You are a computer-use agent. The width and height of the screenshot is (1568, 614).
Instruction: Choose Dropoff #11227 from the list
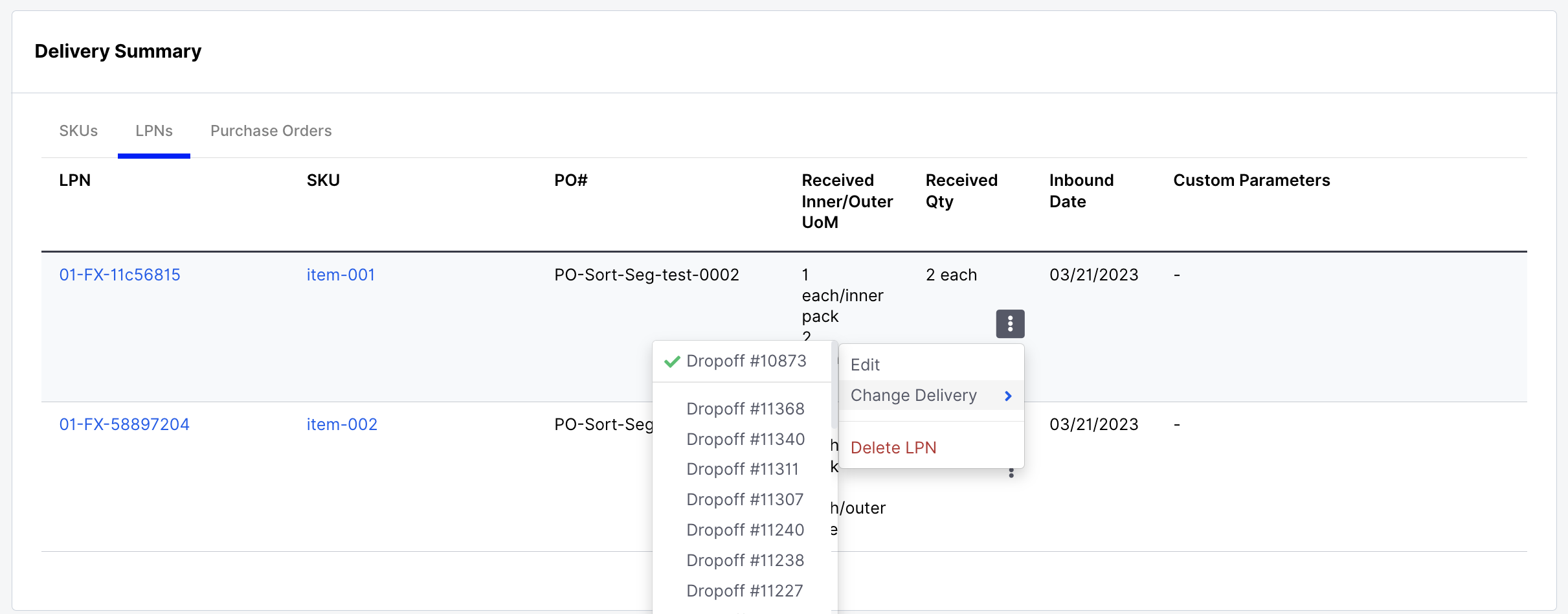coord(745,591)
